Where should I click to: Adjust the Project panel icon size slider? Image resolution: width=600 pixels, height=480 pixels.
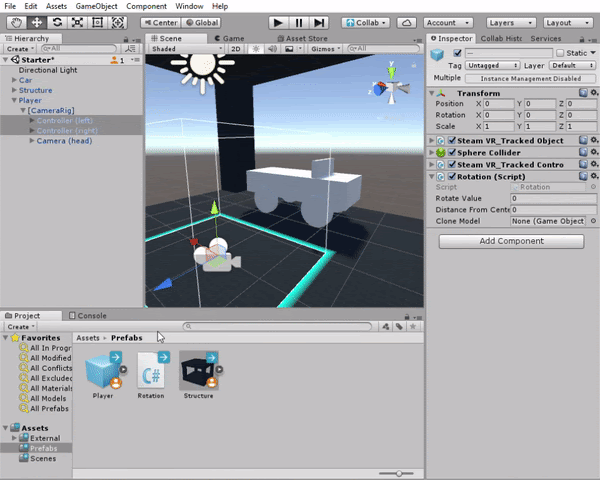click(398, 473)
